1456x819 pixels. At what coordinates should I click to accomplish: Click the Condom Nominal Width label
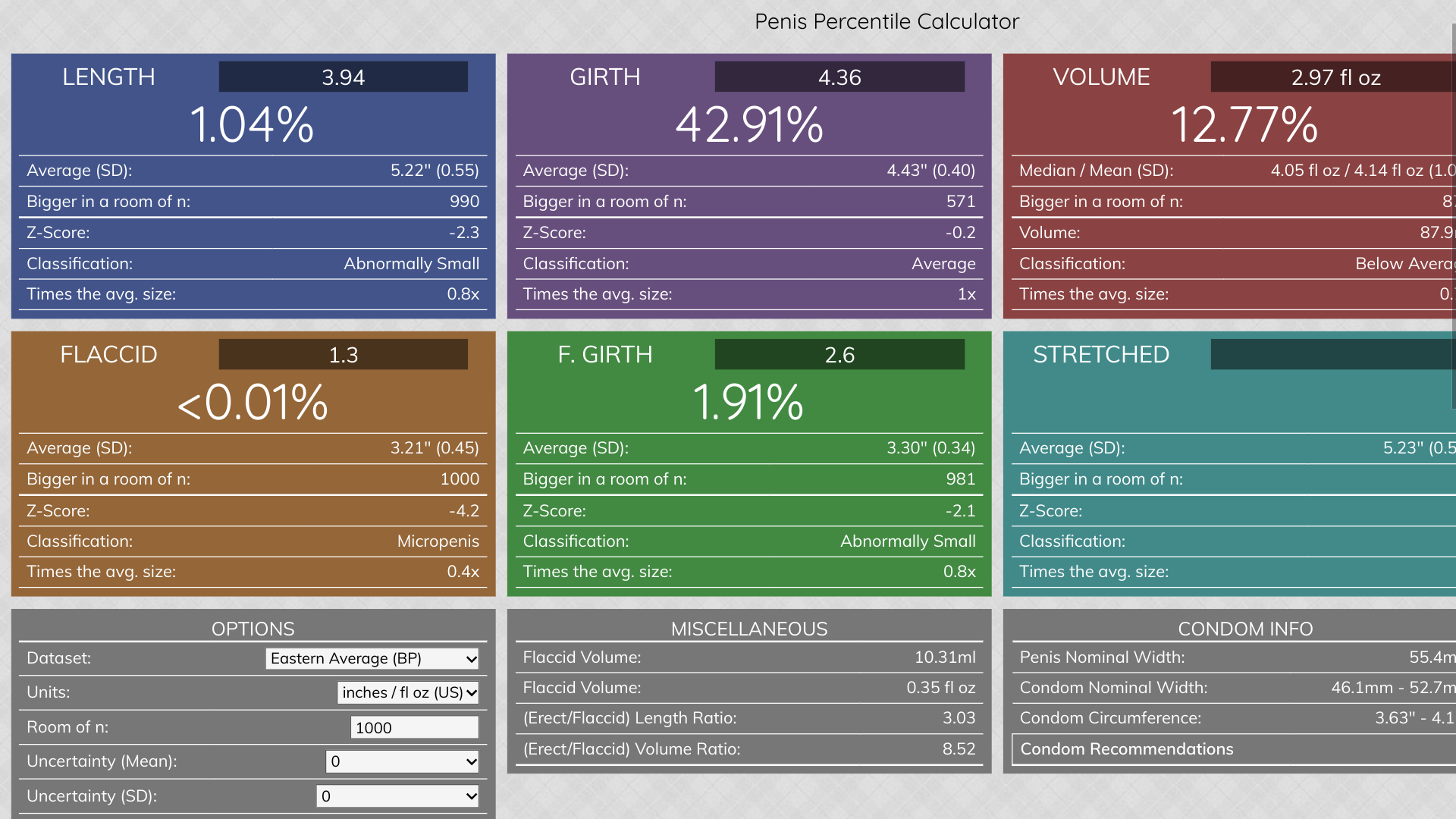point(1113,688)
